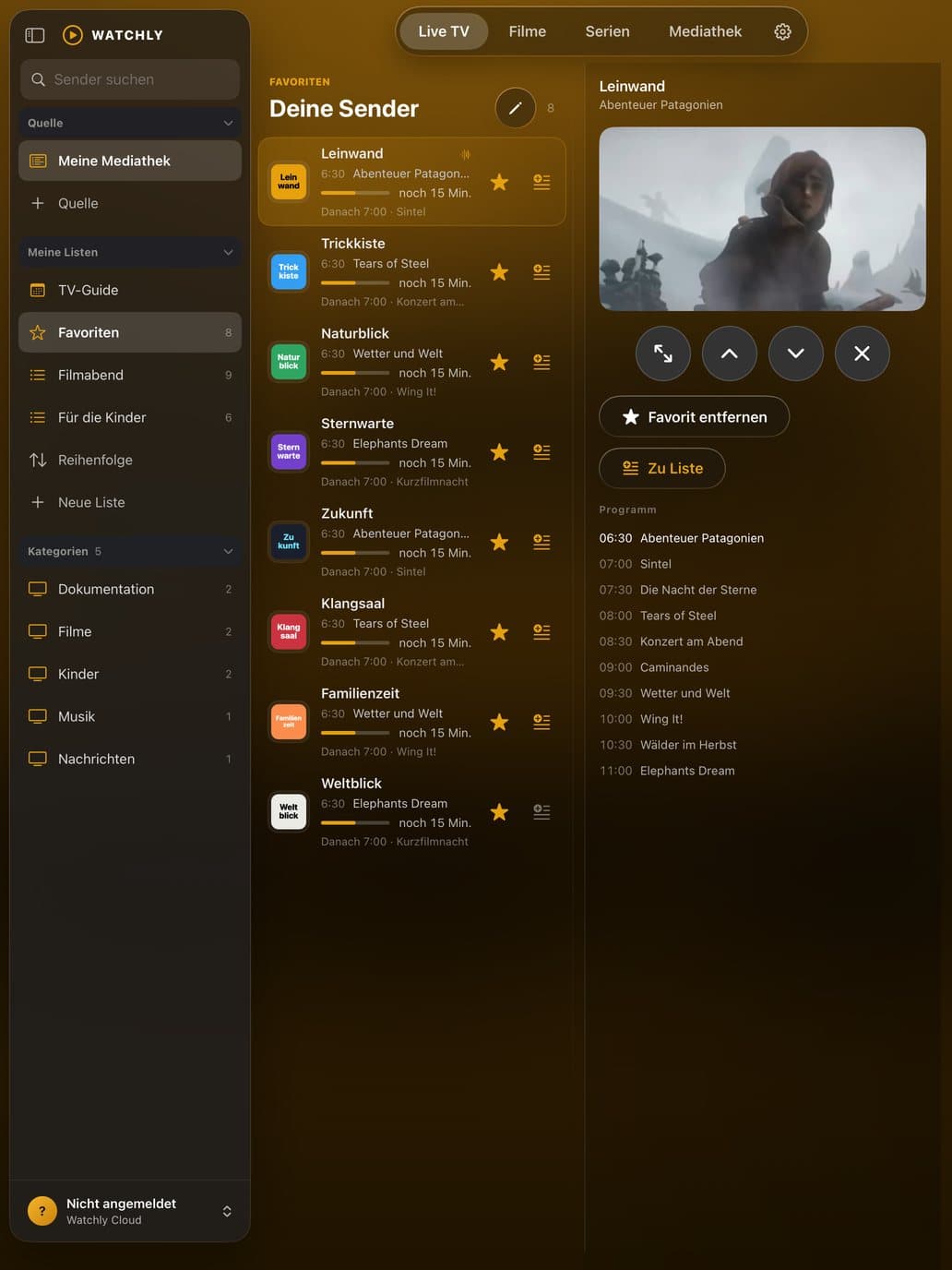Toggle the favorite star for Familienzeit
Screen dimensions: 952x1270
point(499,722)
